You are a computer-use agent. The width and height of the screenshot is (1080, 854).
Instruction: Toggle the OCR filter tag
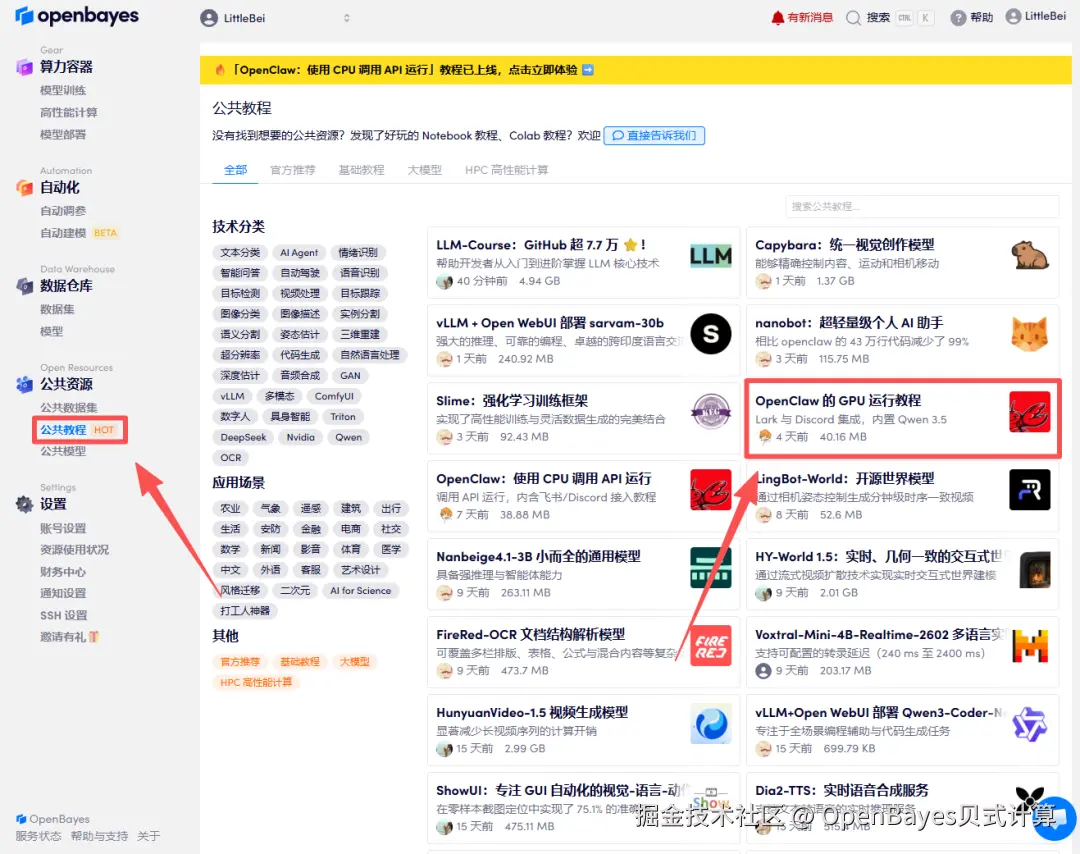[230, 457]
